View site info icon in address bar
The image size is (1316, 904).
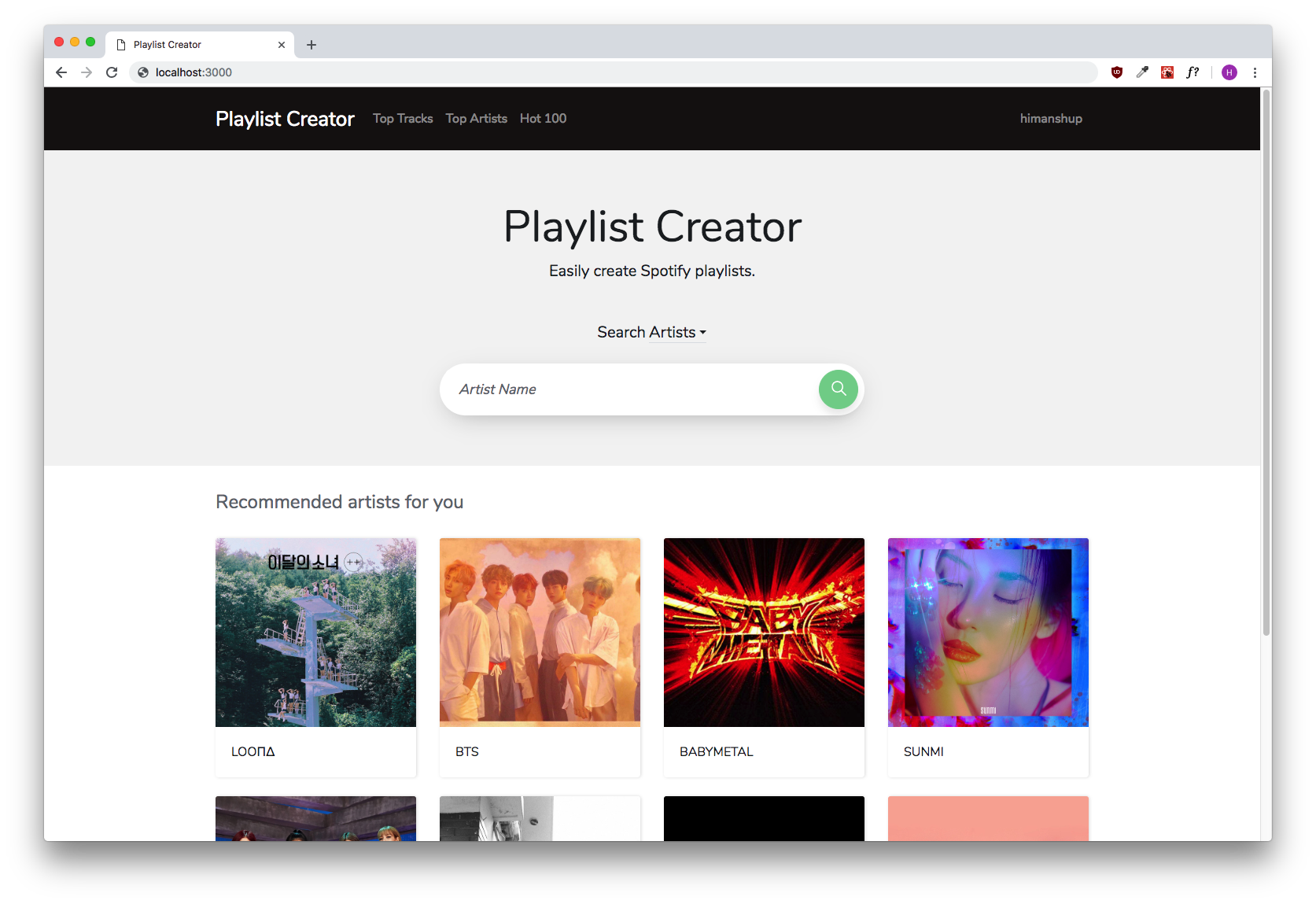[x=143, y=72]
